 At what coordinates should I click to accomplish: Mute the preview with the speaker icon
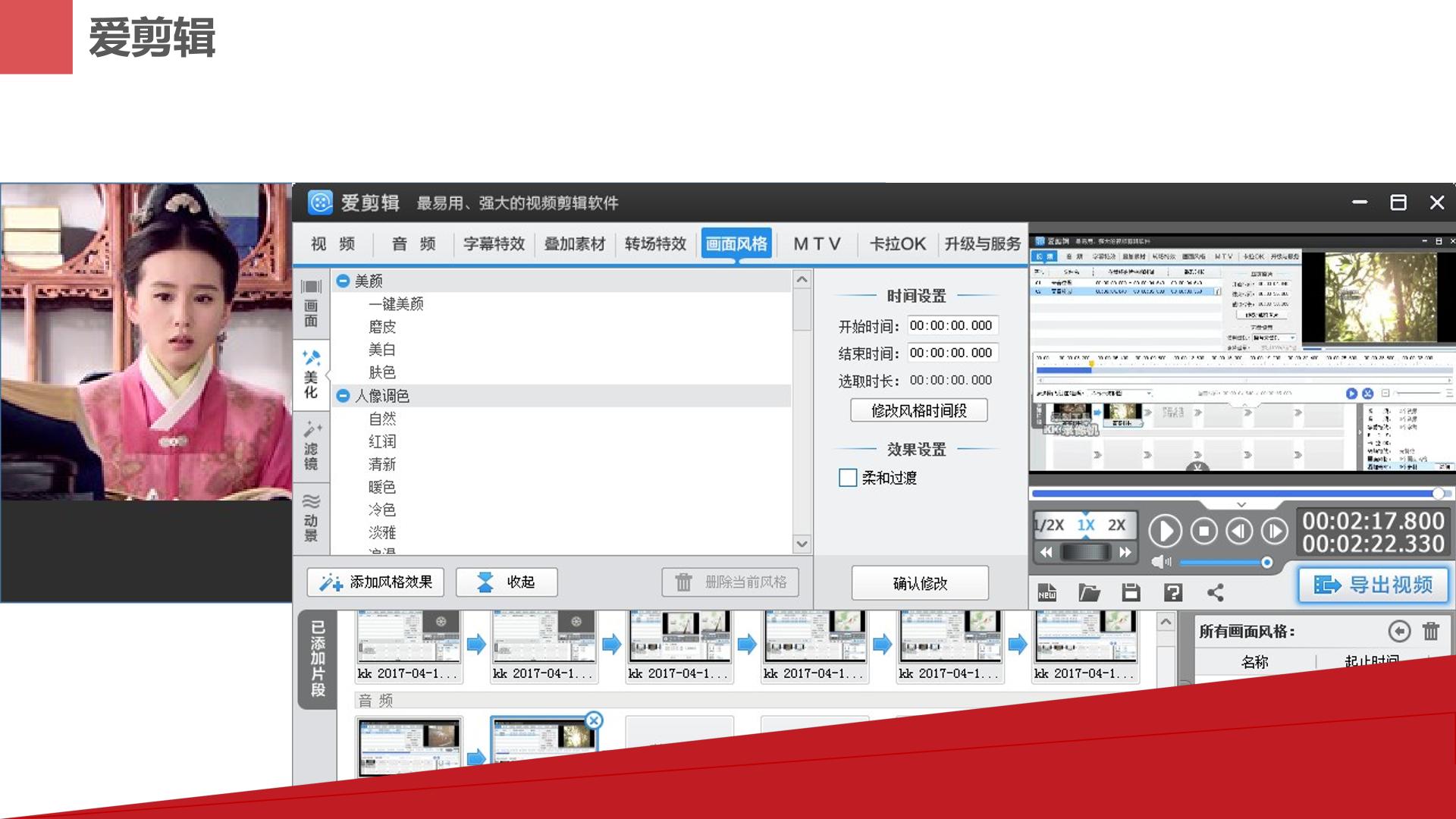coord(1160,562)
